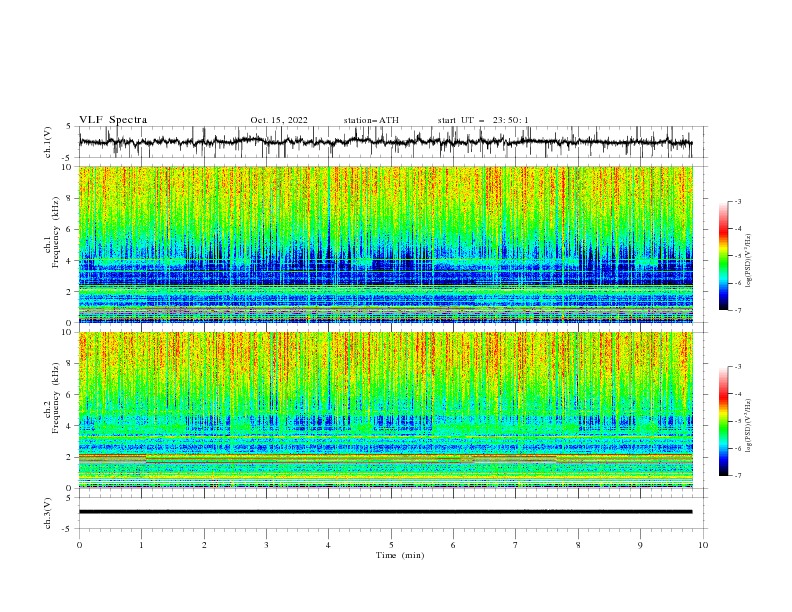Click the ch.3 flat black voltage trace
The width and height of the screenshot is (792, 612).
click(x=385, y=512)
